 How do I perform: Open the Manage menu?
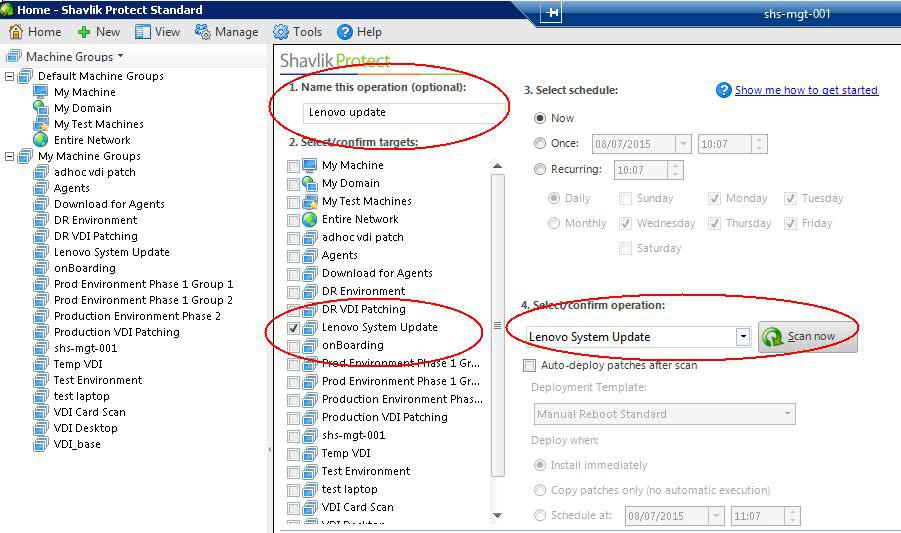[227, 32]
